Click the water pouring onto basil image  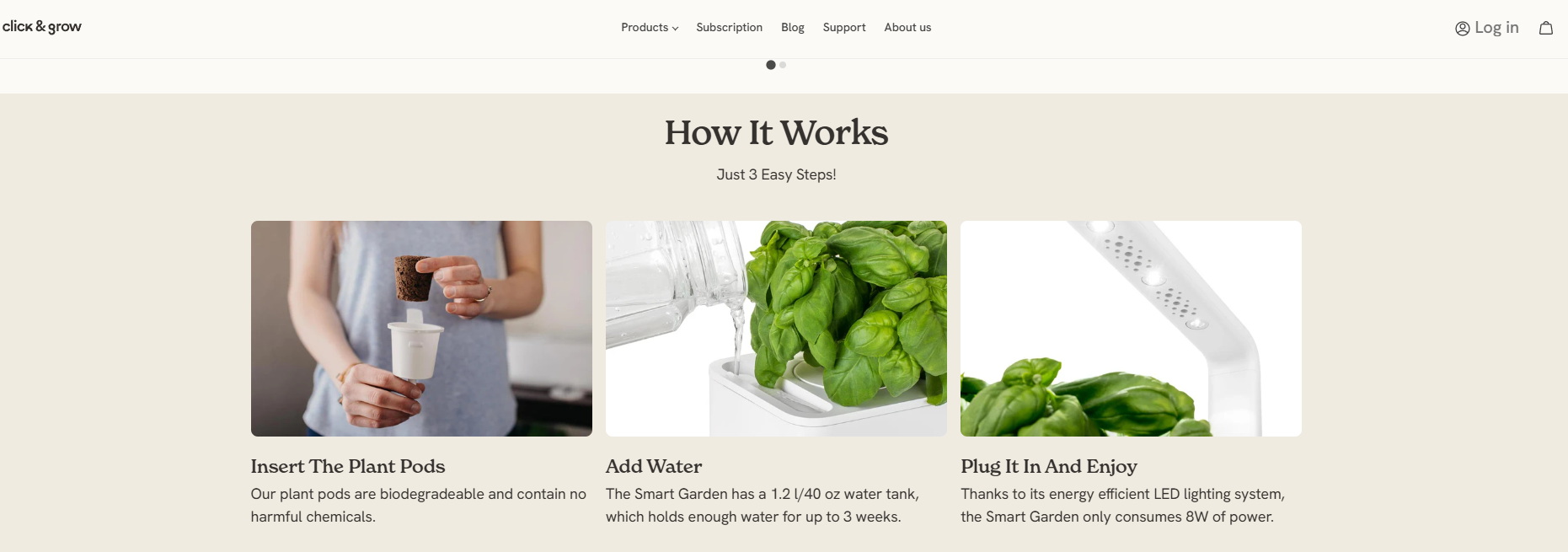pyautogui.click(x=776, y=329)
